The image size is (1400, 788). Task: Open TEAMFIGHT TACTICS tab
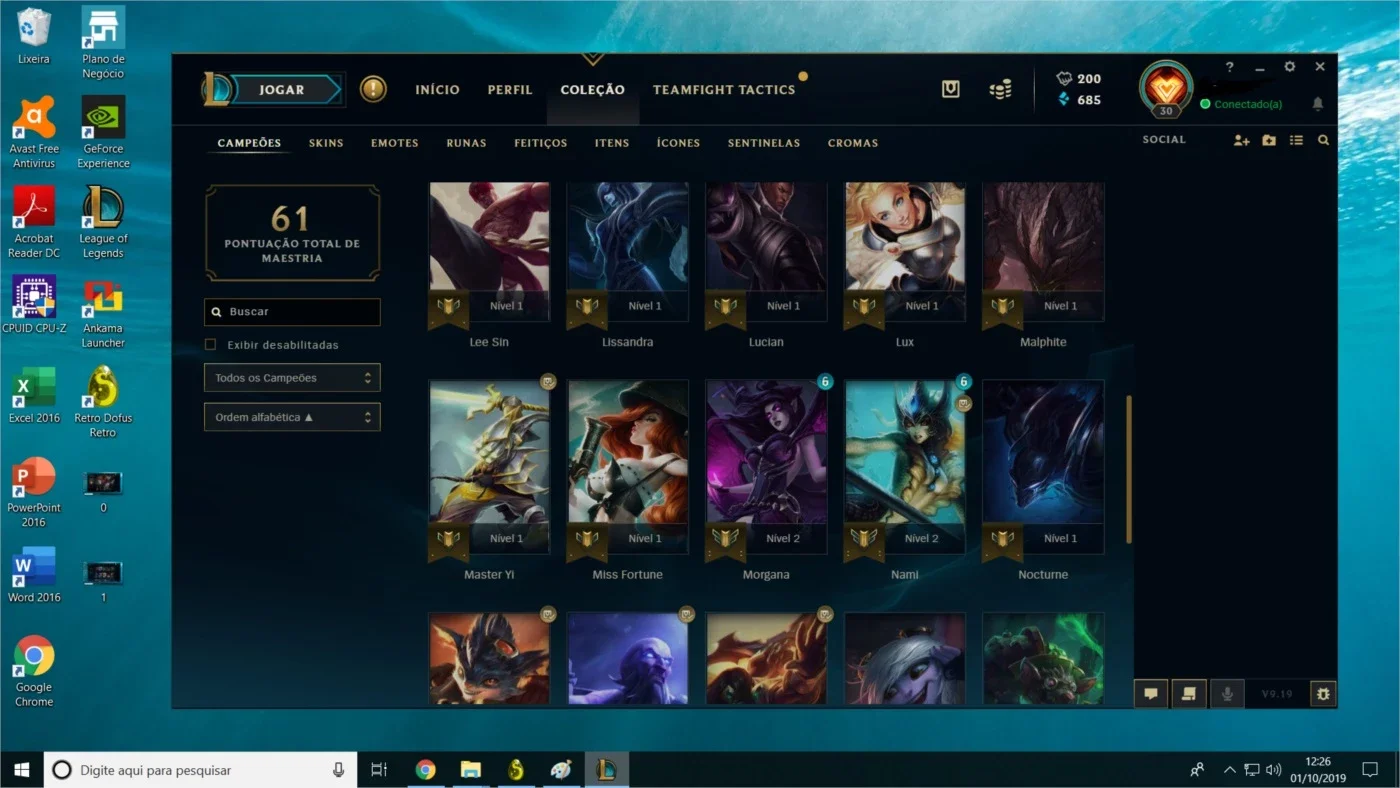724,89
